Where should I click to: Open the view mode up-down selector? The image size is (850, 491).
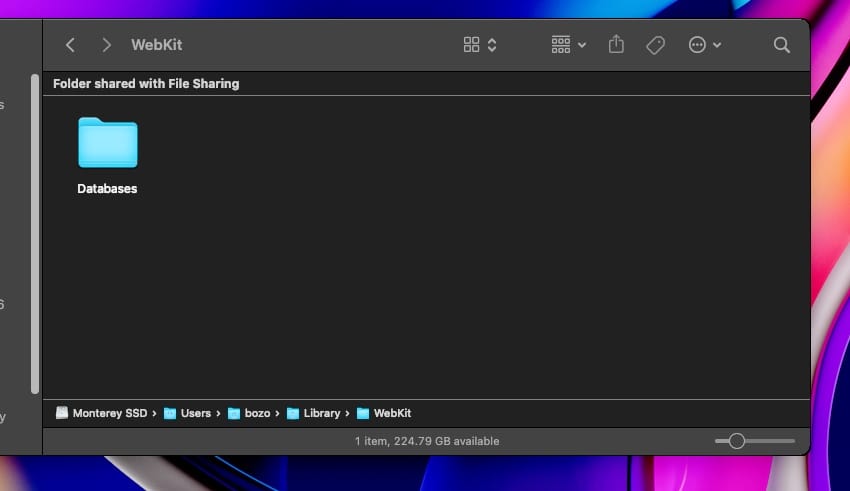492,45
